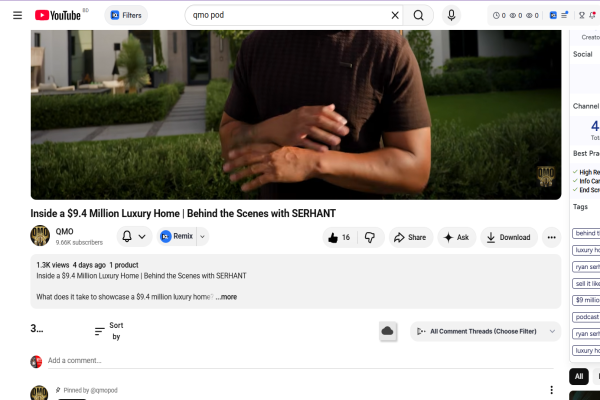This screenshot has width=600, height=400.
Task: Open the list icon with blue dot
Action: pyautogui.click(x=565, y=15)
